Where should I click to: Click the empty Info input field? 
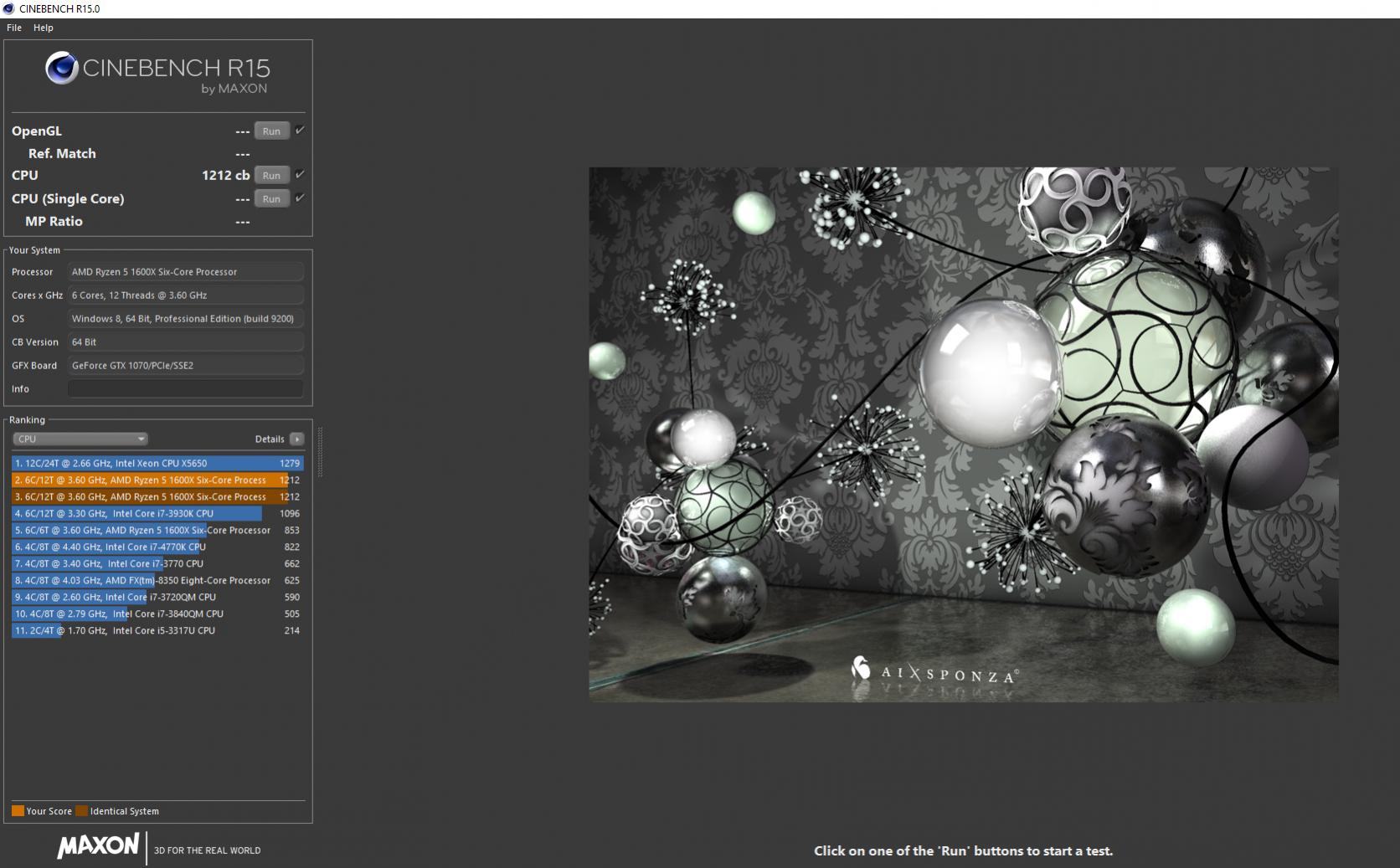[185, 389]
